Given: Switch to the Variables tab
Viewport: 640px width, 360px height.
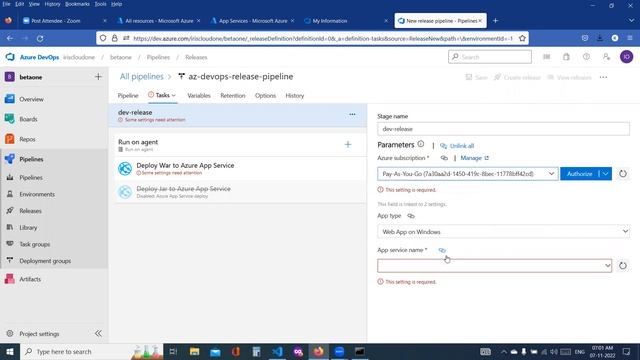Looking at the screenshot, I should coord(199,96).
